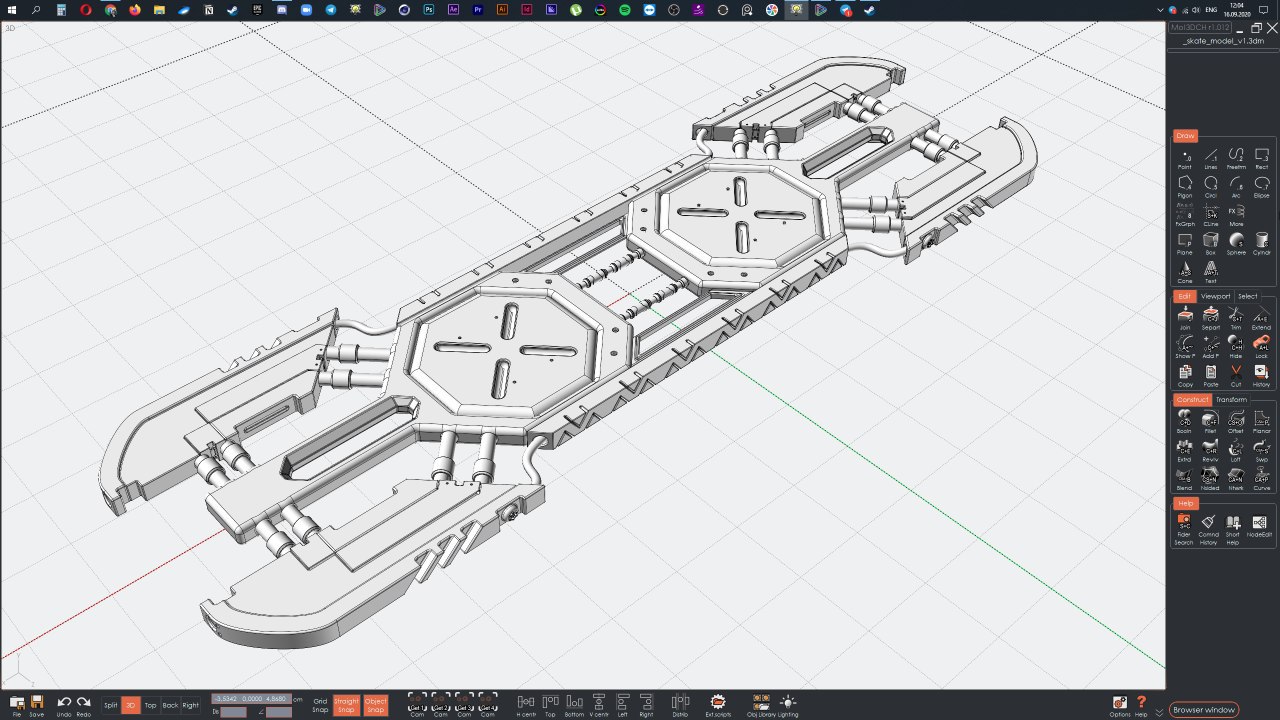Switch to Split view
Image resolution: width=1280 pixels, height=720 pixels.
[110, 705]
